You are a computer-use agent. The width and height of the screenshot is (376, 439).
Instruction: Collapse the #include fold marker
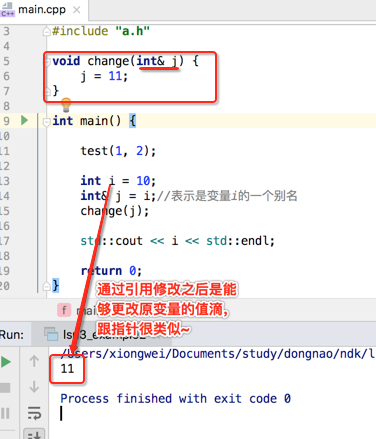click(46, 31)
